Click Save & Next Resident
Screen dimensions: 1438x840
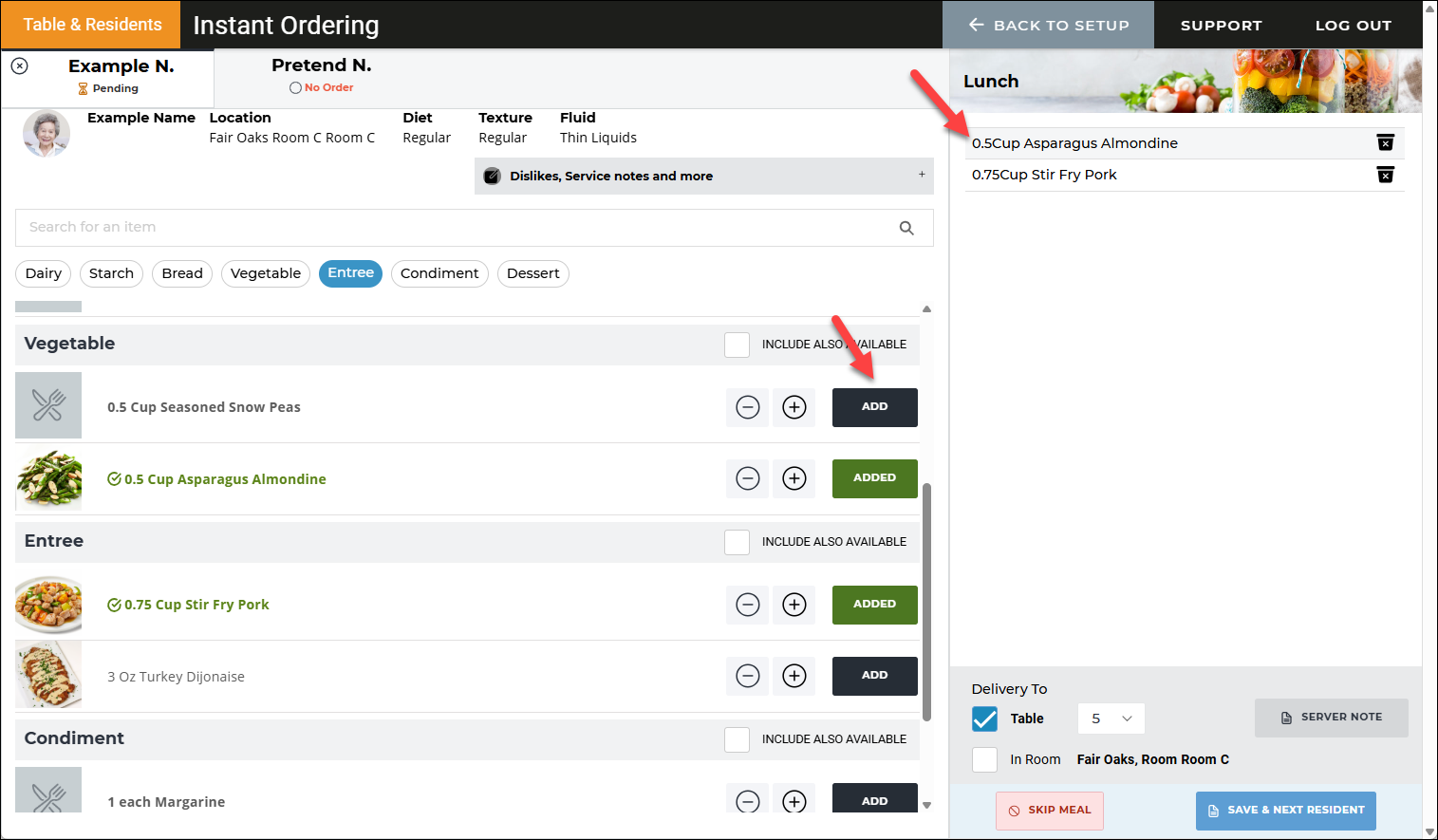1285,811
